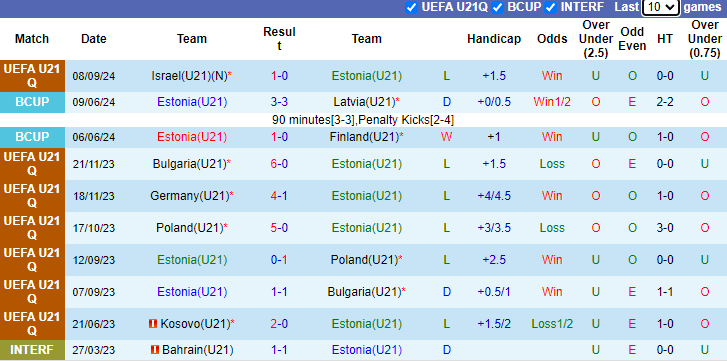This screenshot has height=361, width=727.
Task: Click the 4-1 result score
Action: [x=279, y=196]
